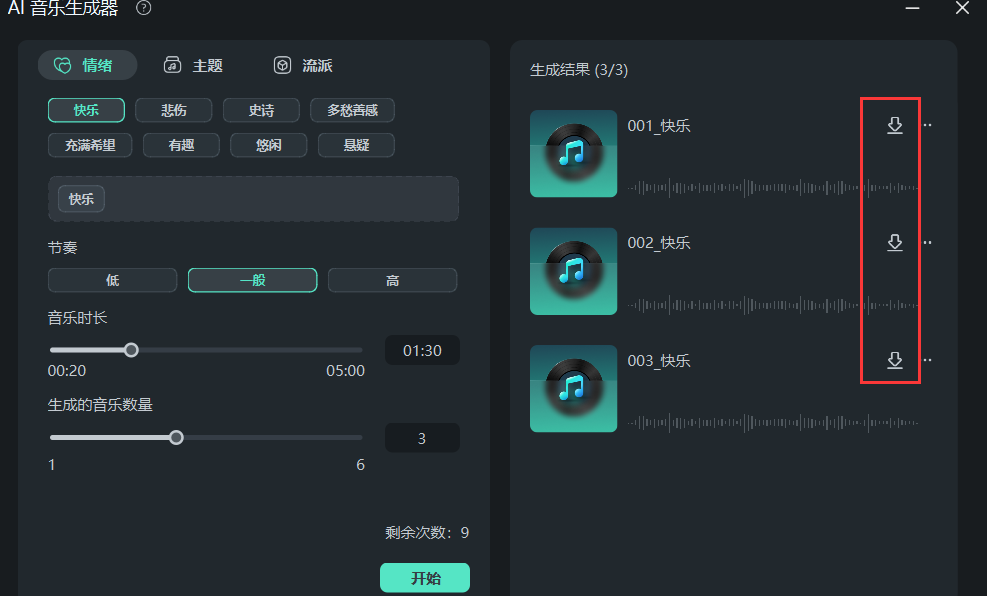Click the 流派 tab genre icon
The image size is (987, 596).
[281, 65]
